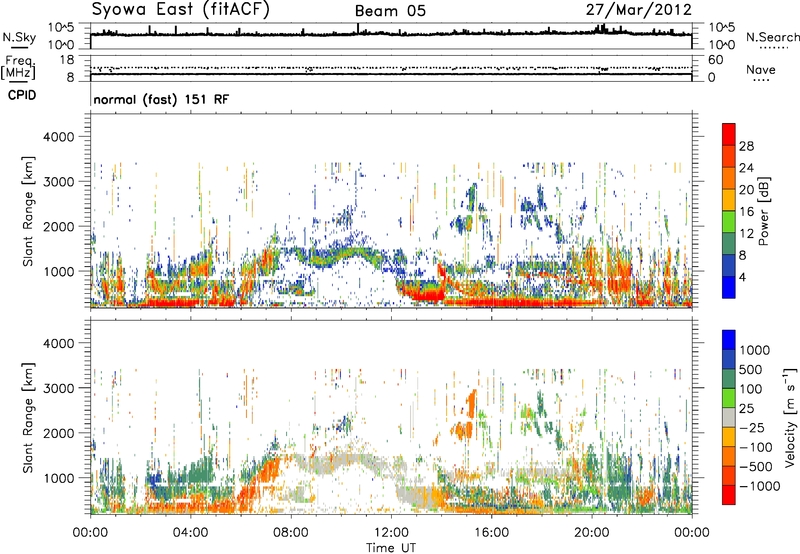Click the 'Time UT' axis label
This screenshot has height=554, width=800.
pos(391,548)
